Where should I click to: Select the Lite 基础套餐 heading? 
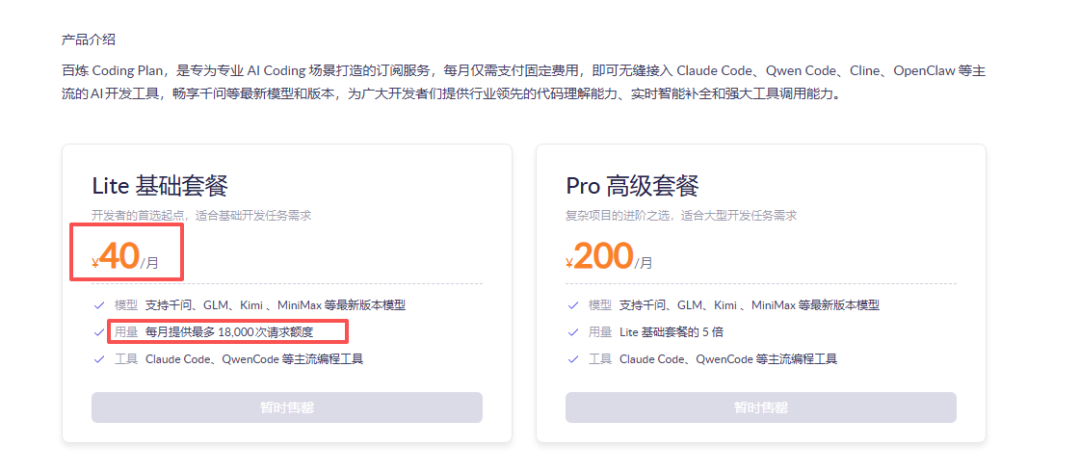pyautogui.click(x=160, y=186)
